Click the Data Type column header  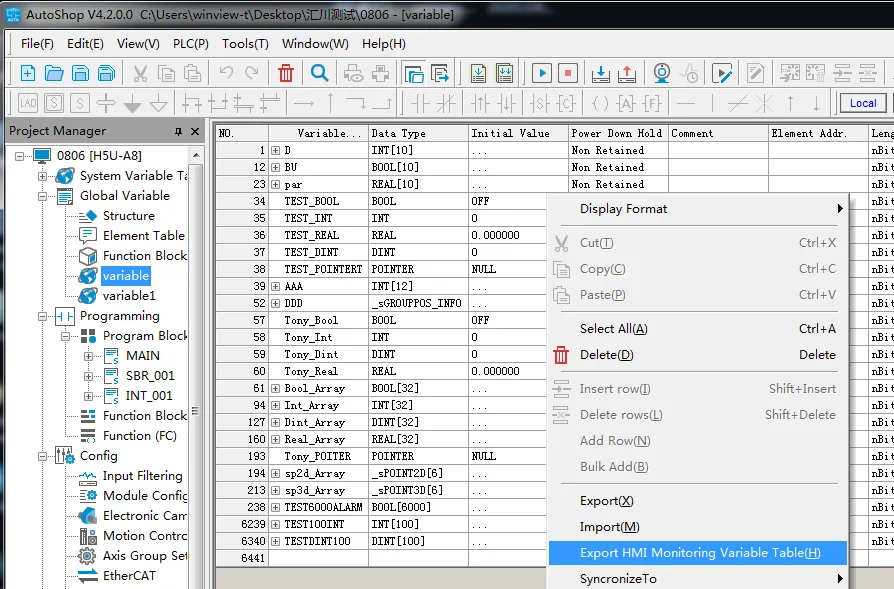coord(418,133)
